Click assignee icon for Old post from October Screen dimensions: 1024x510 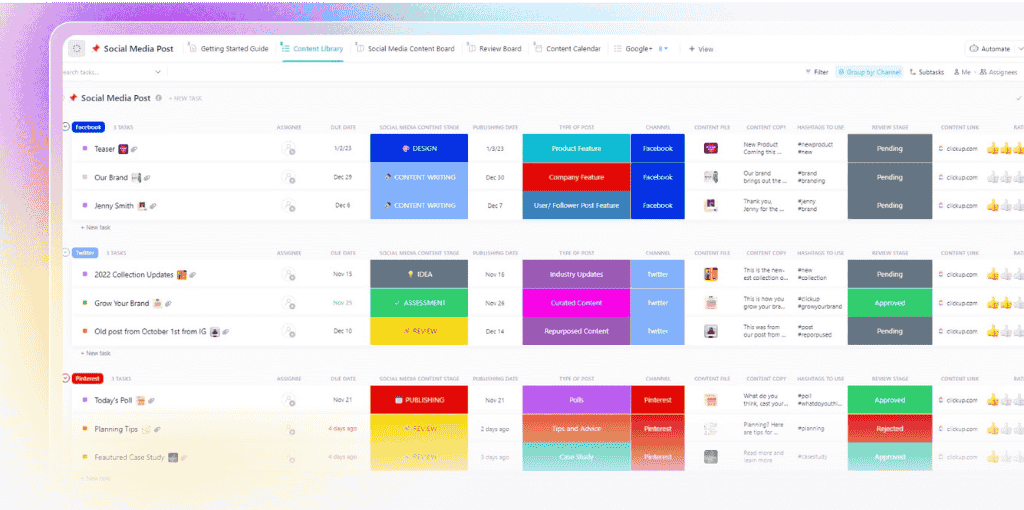click(289, 332)
